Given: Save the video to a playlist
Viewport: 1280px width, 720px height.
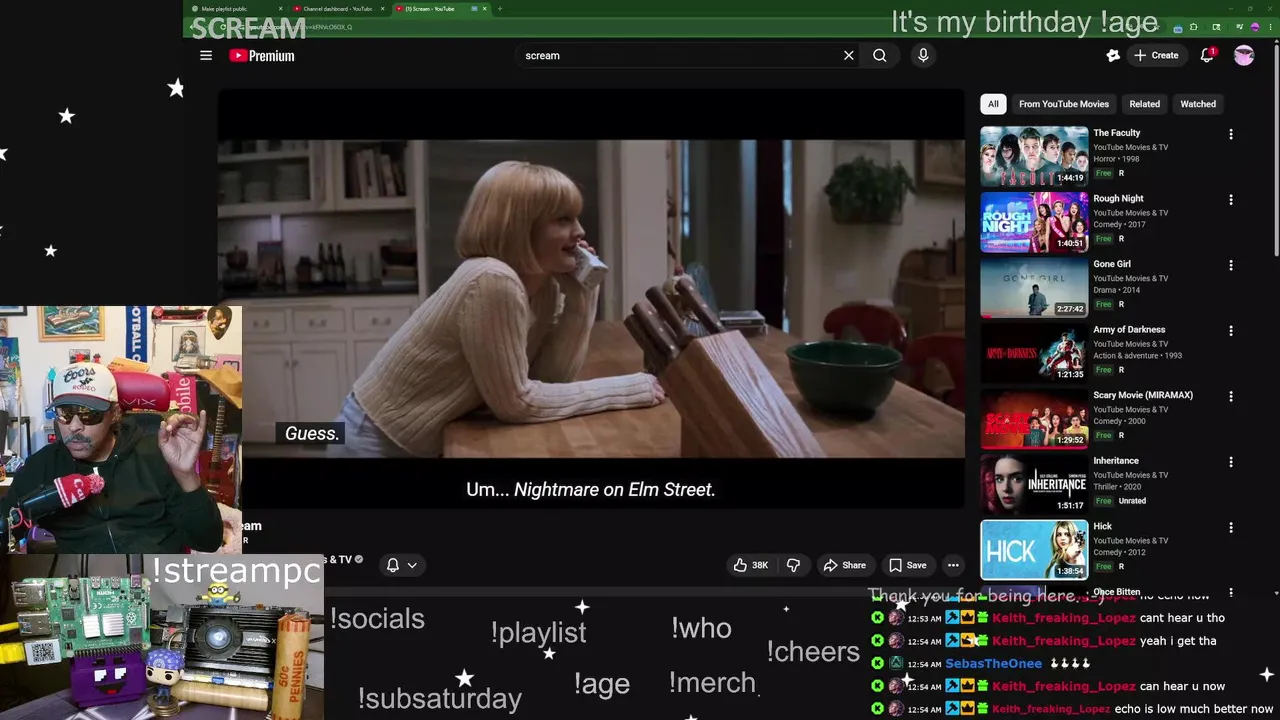Looking at the screenshot, I should pyautogui.click(x=908, y=565).
